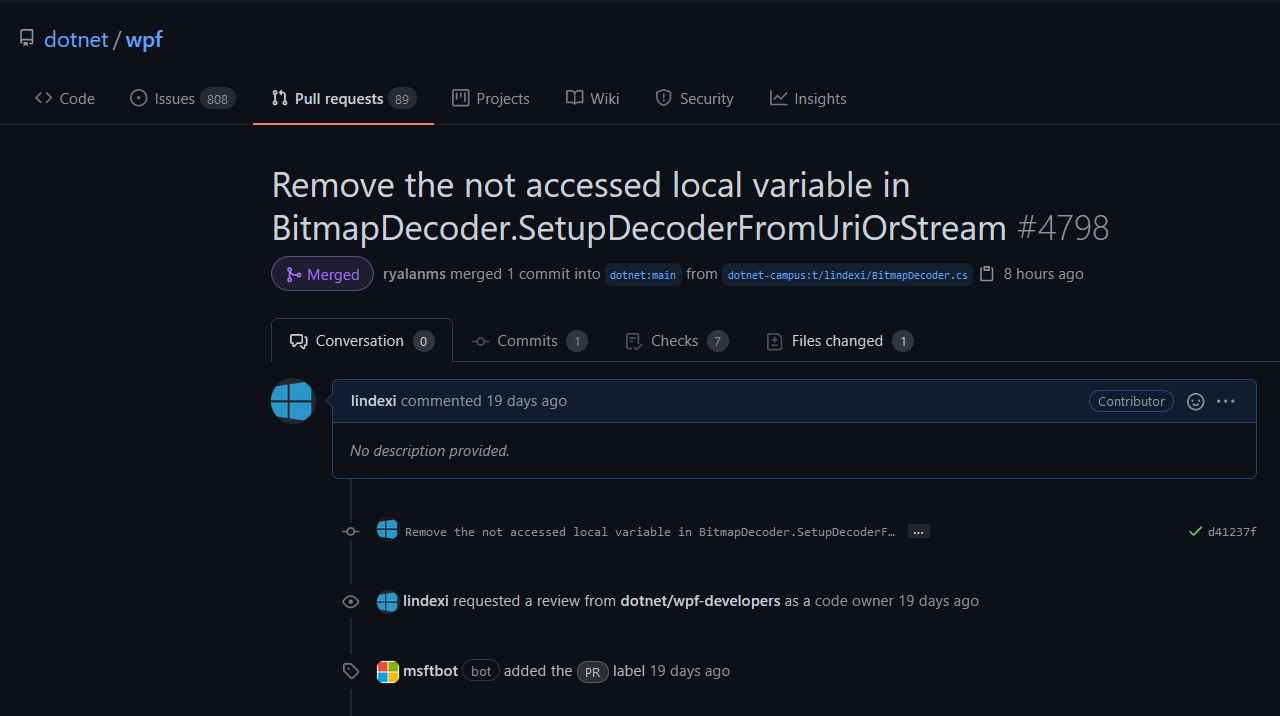Open lindexi's avatar next to comment

point(293,401)
